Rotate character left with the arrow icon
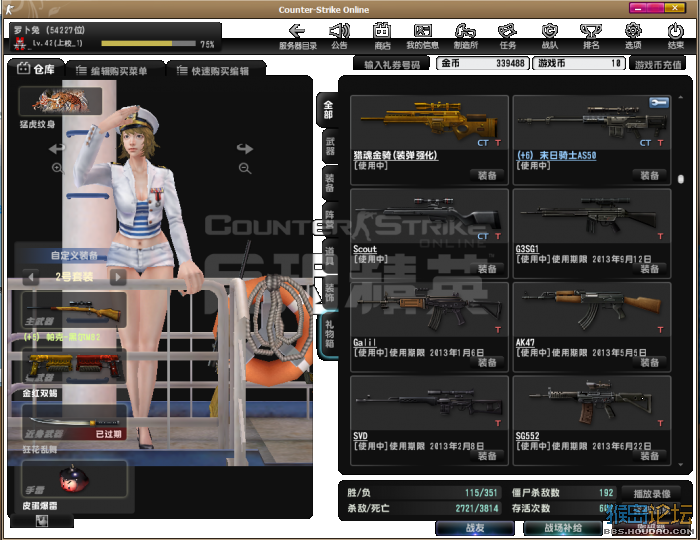Screen dimensions: 700x540 click(x=57, y=148)
